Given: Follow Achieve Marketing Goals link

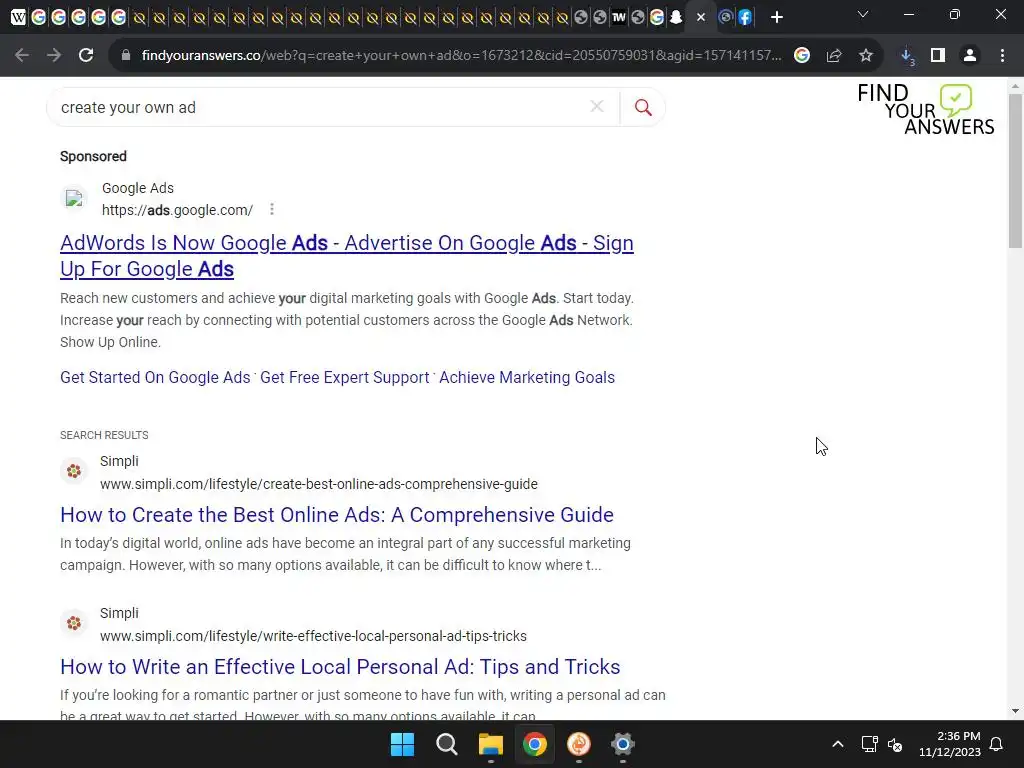Looking at the screenshot, I should point(526,377).
